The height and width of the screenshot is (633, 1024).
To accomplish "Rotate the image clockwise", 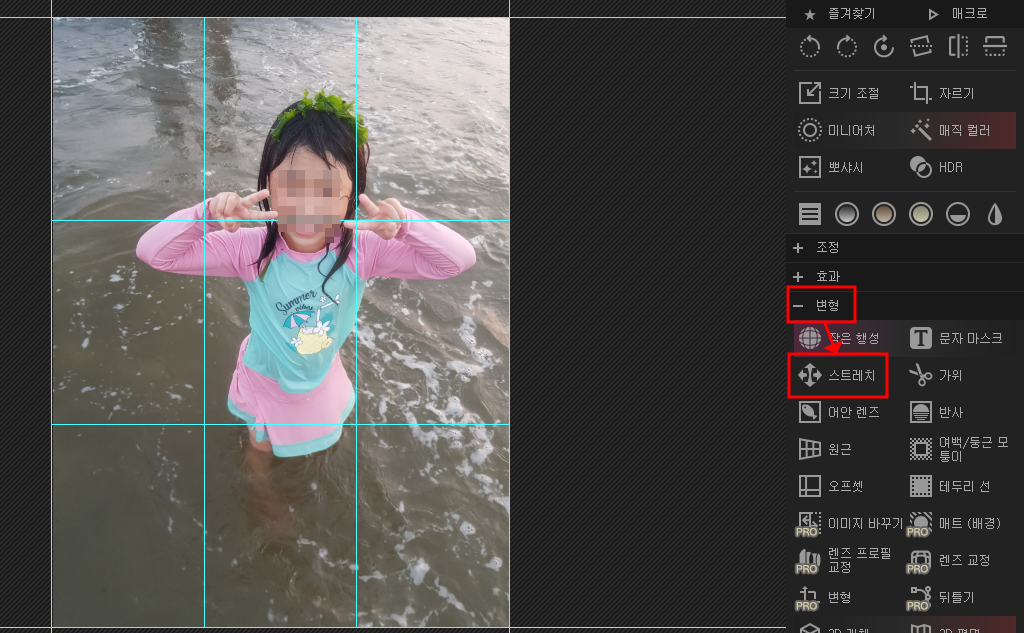I will 846,46.
